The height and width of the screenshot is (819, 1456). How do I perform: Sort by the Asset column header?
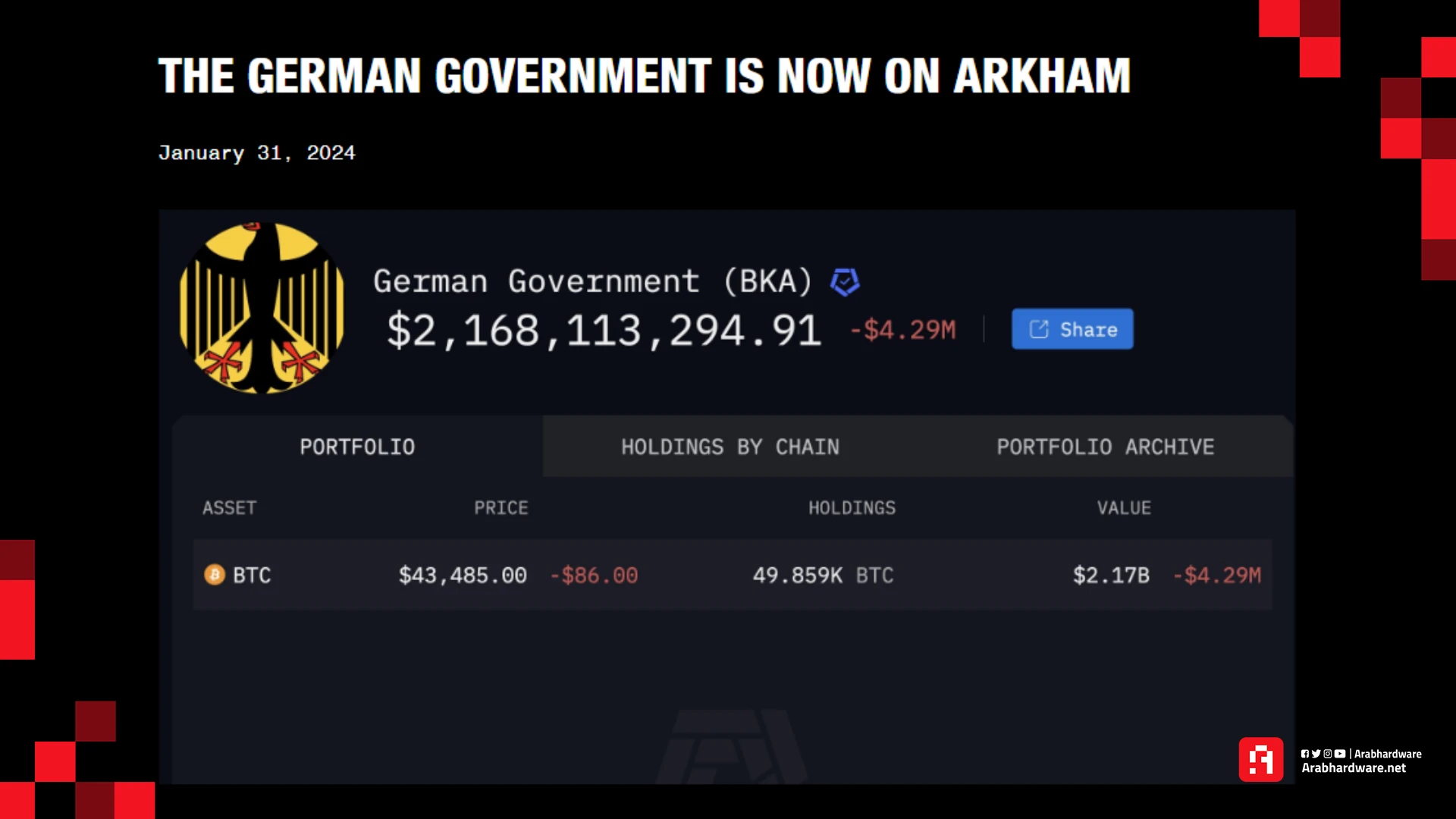click(x=229, y=508)
